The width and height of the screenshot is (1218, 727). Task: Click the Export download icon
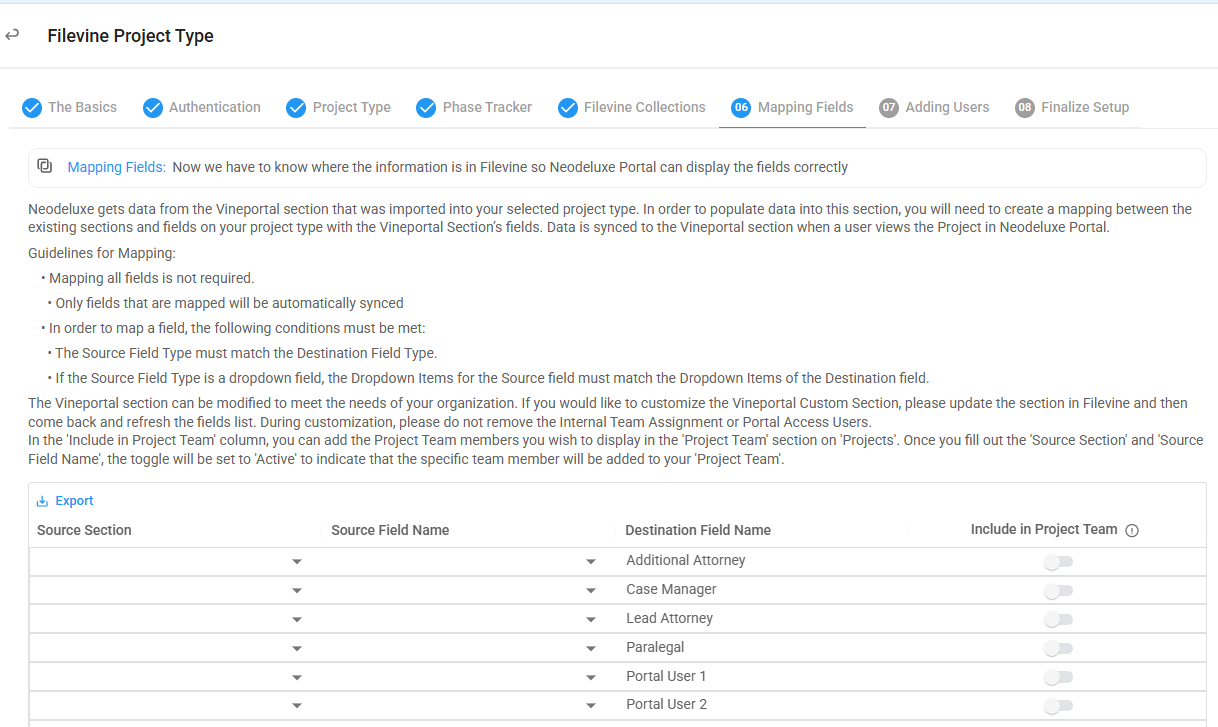42,501
